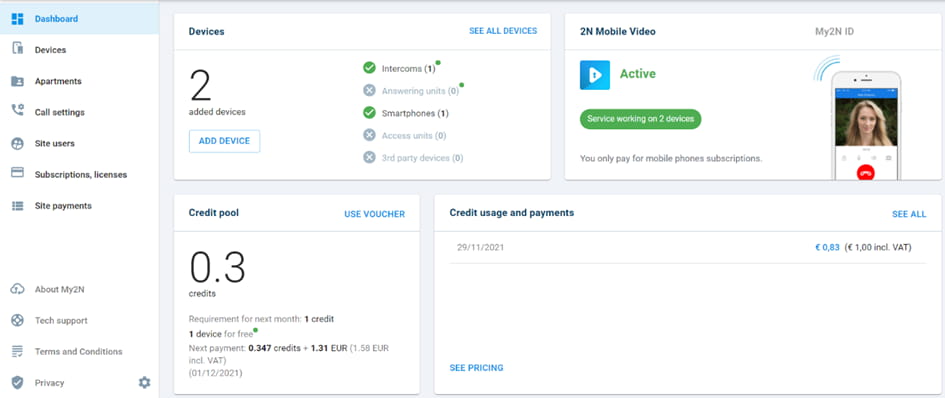Click the Dashboard icon in the sidebar
The width and height of the screenshot is (945, 398).
point(17,19)
